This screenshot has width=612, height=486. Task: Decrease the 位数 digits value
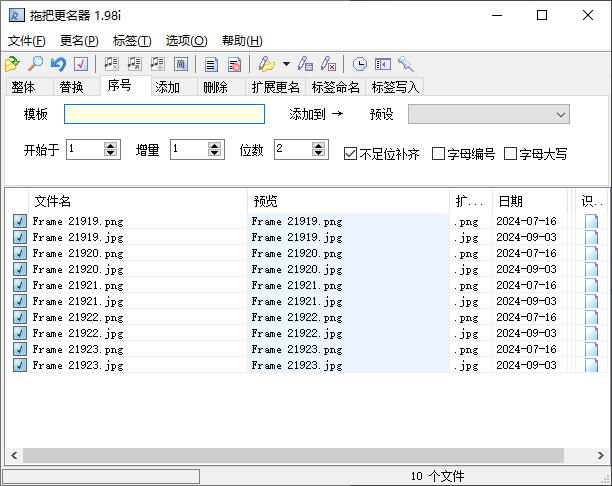pos(318,153)
